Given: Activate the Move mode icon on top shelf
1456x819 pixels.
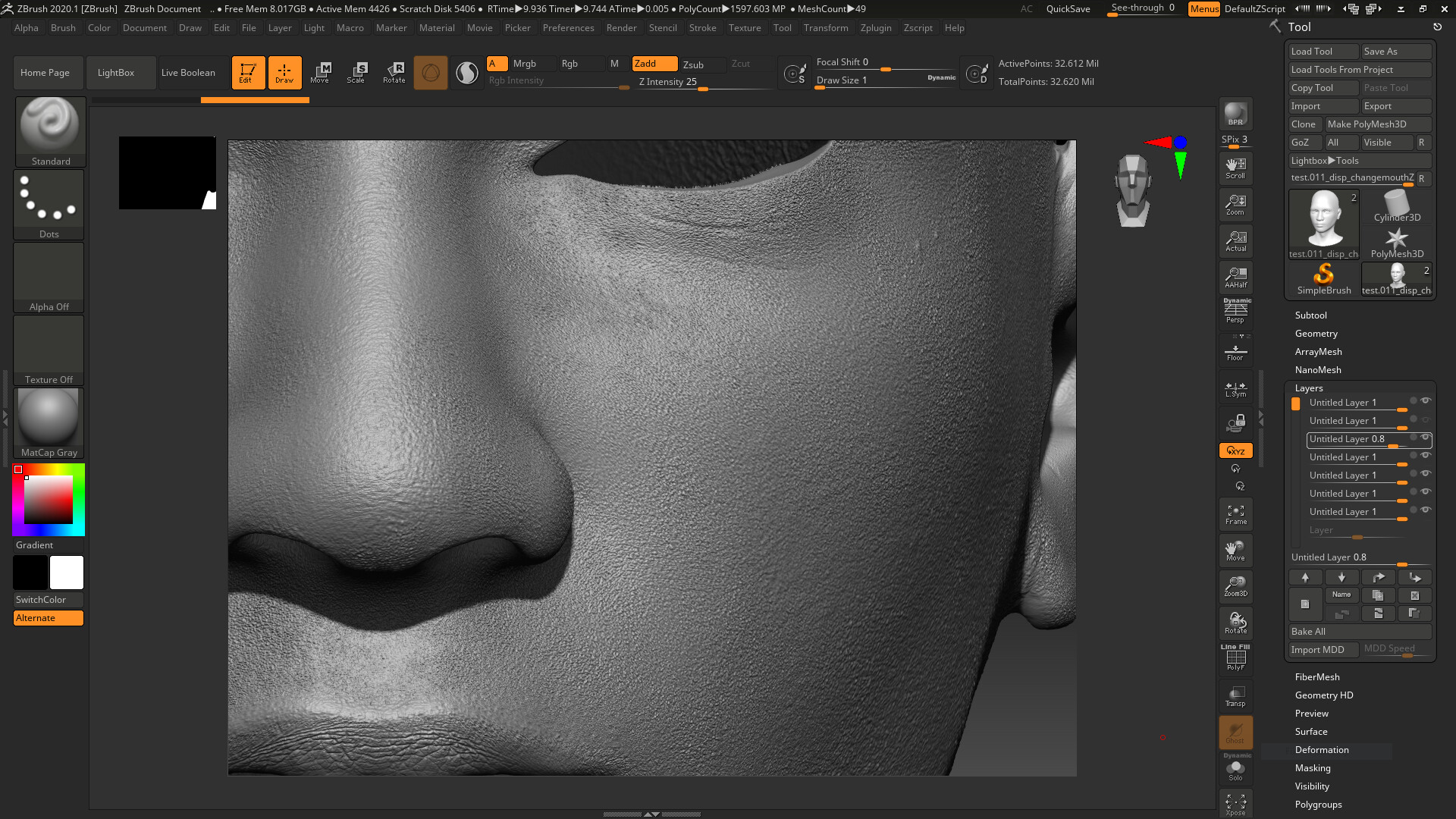Looking at the screenshot, I should tap(321, 72).
